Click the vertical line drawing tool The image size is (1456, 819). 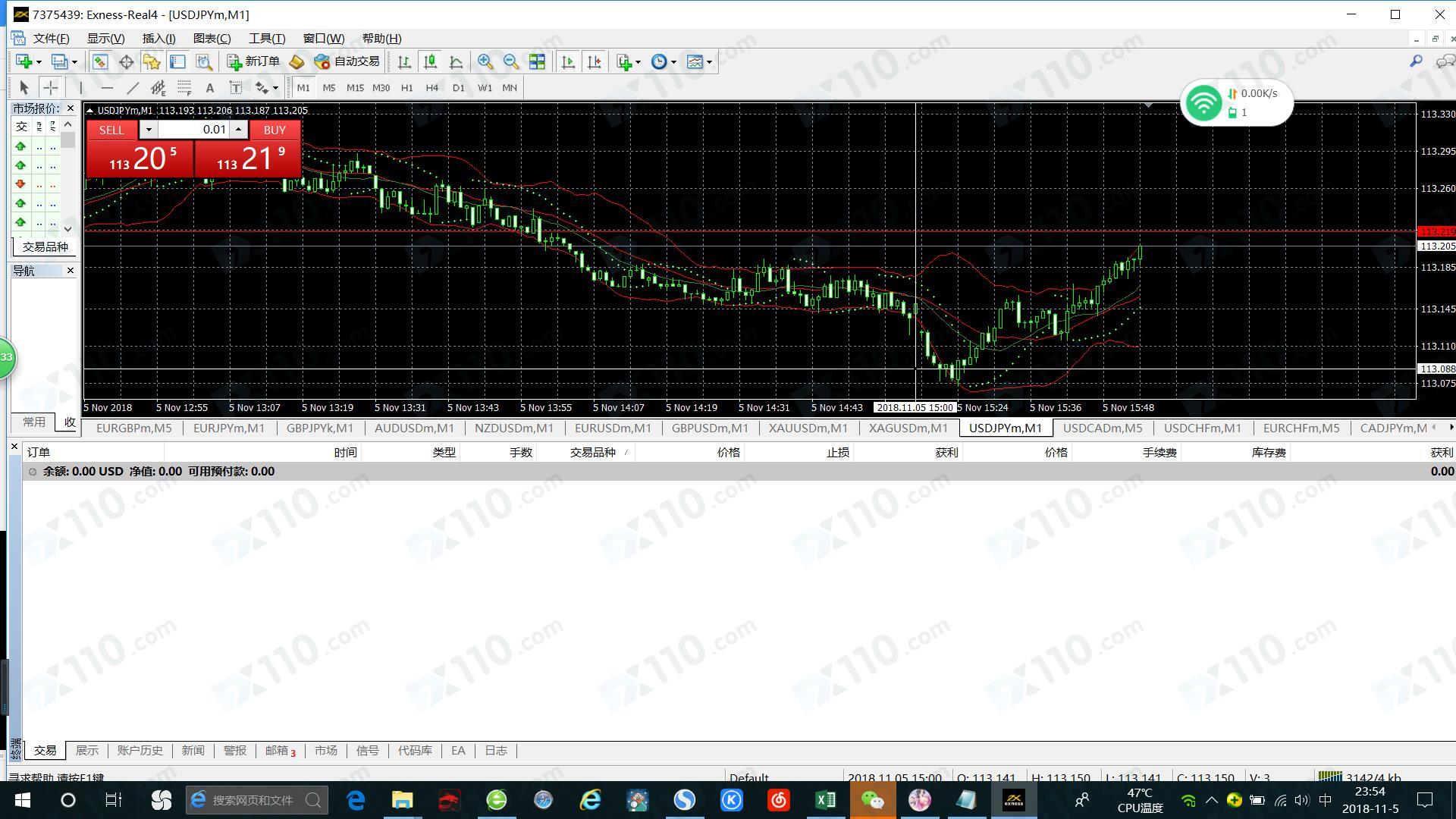[80, 88]
